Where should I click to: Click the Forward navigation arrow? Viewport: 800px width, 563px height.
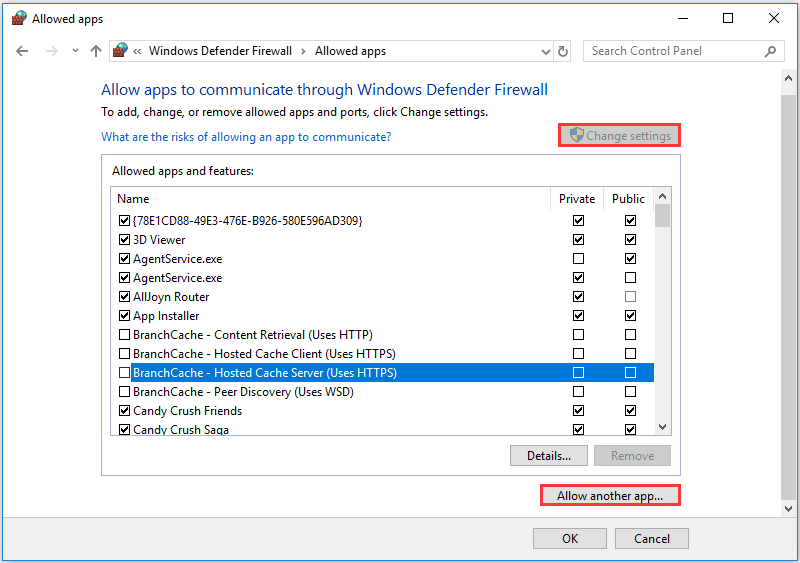tap(52, 51)
